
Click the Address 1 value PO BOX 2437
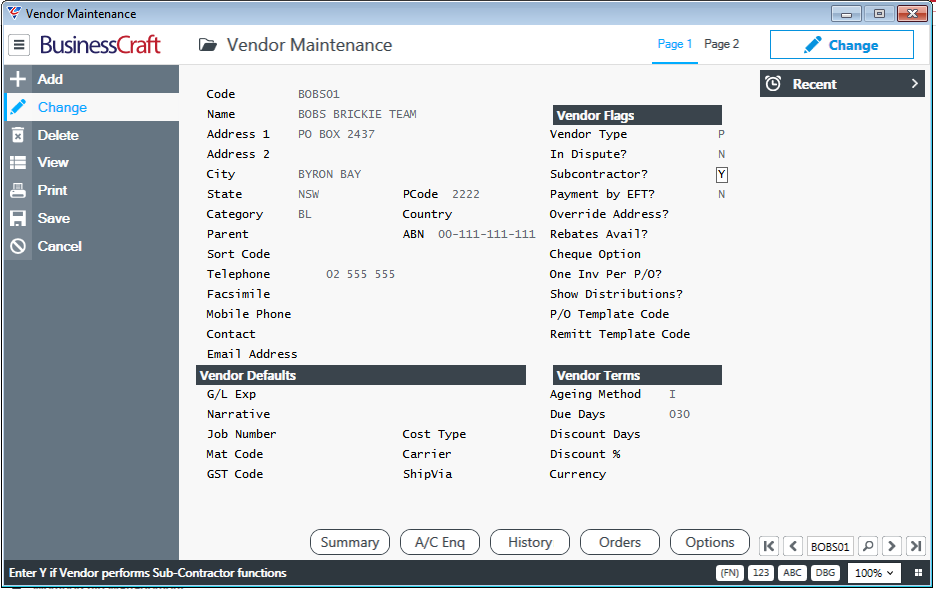pyautogui.click(x=336, y=134)
